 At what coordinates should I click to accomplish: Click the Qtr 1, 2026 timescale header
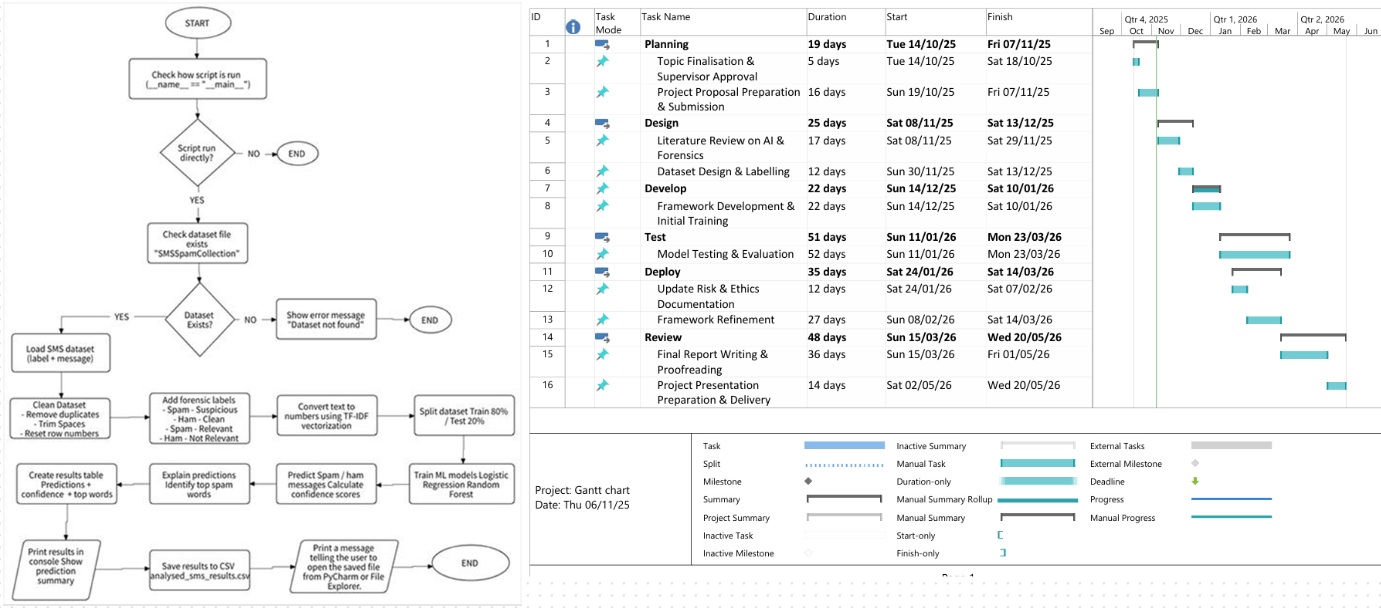click(x=1233, y=19)
